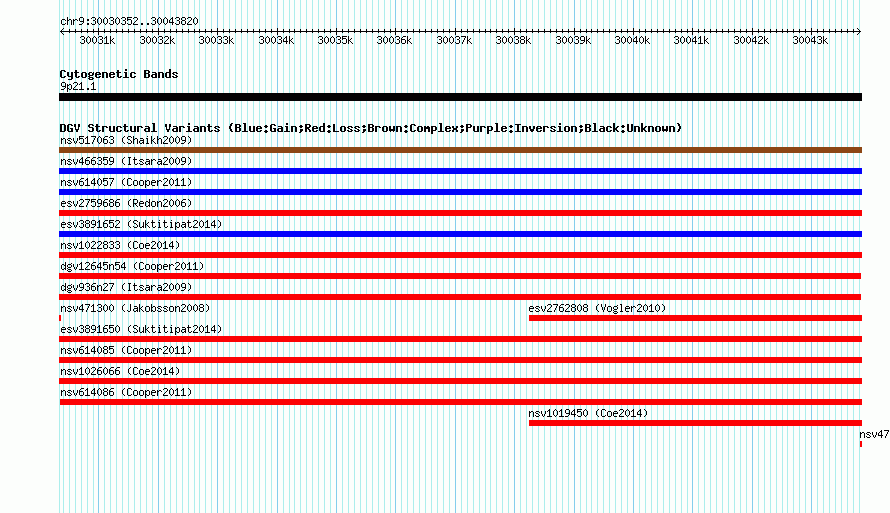
Task: Open nsv517063 (Shaikh2009) variant label
Action: [x=126, y=140]
